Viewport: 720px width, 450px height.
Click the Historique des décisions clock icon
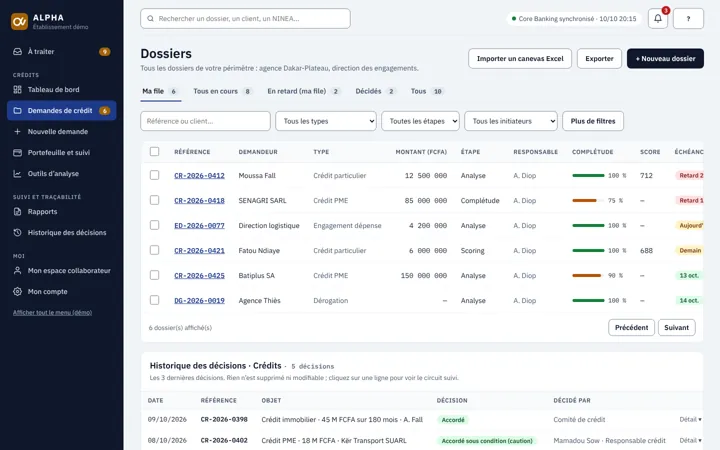point(17,232)
